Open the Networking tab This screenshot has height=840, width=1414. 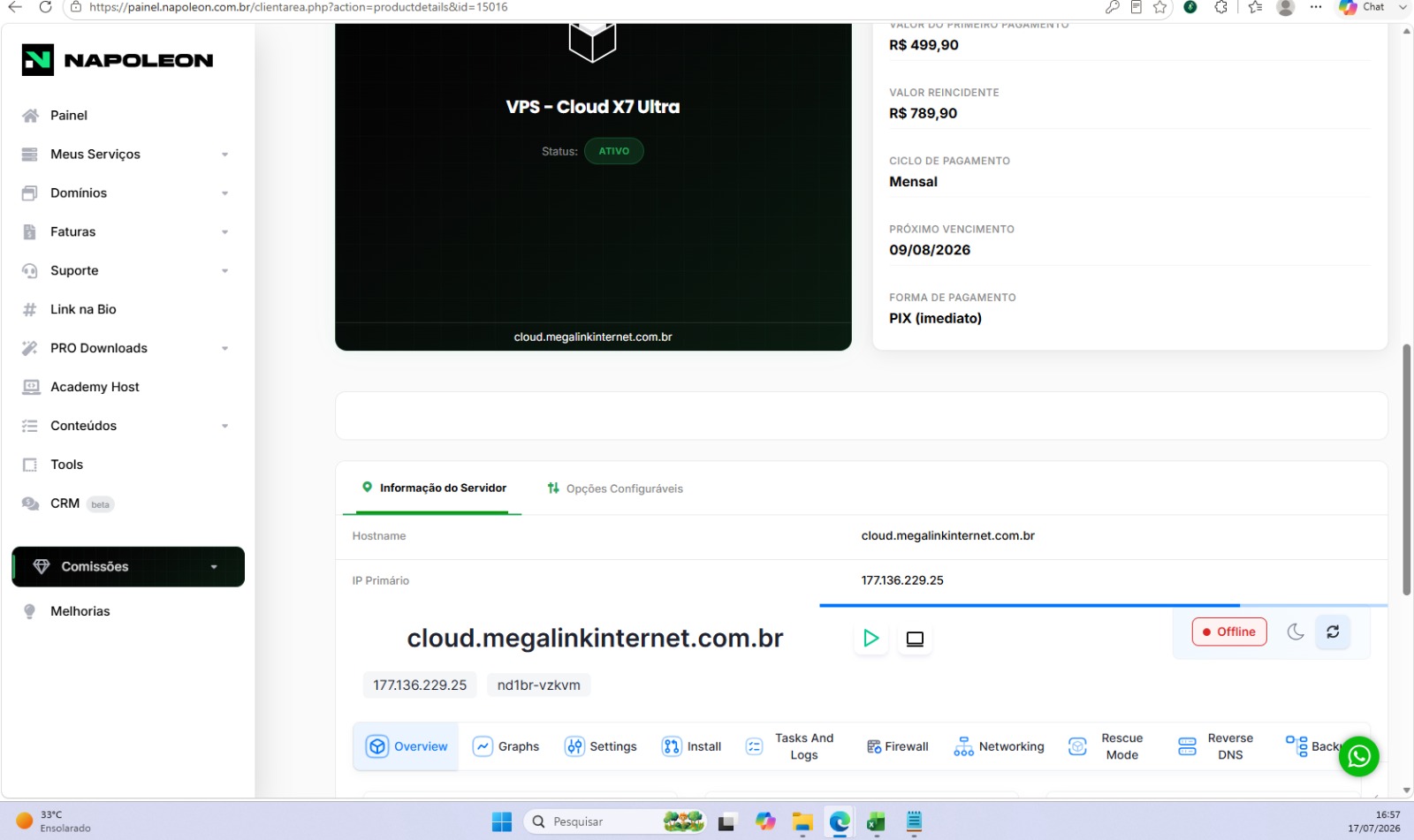999,746
